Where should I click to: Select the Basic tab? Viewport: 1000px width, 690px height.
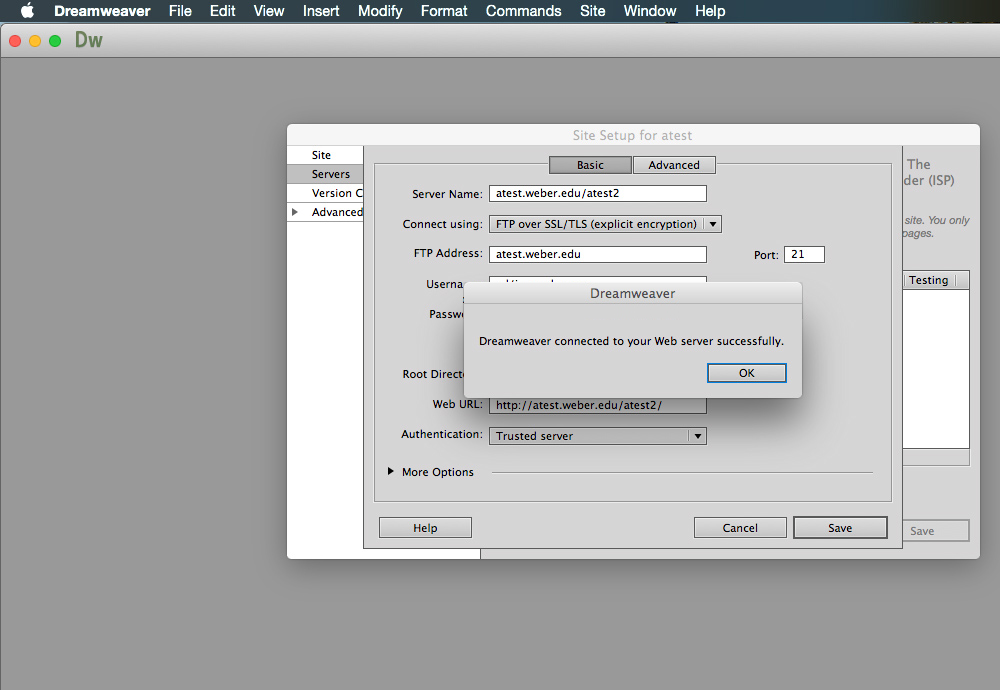(x=590, y=165)
